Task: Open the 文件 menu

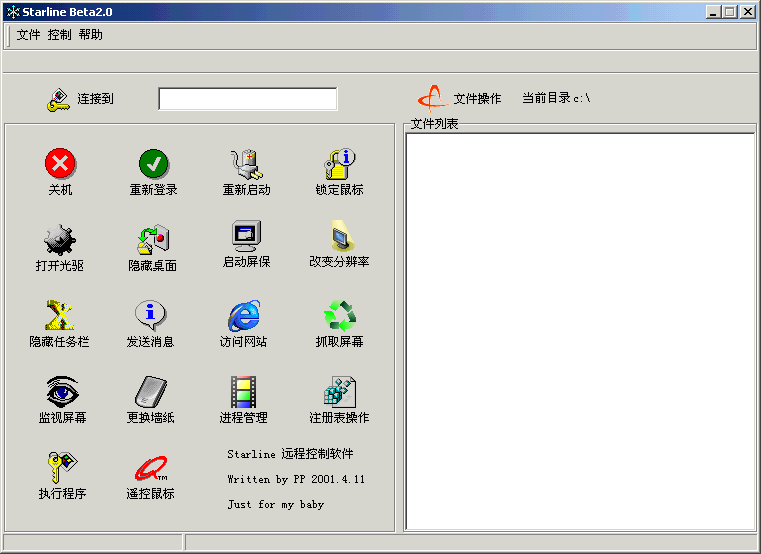Action: [x=28, y=35]
